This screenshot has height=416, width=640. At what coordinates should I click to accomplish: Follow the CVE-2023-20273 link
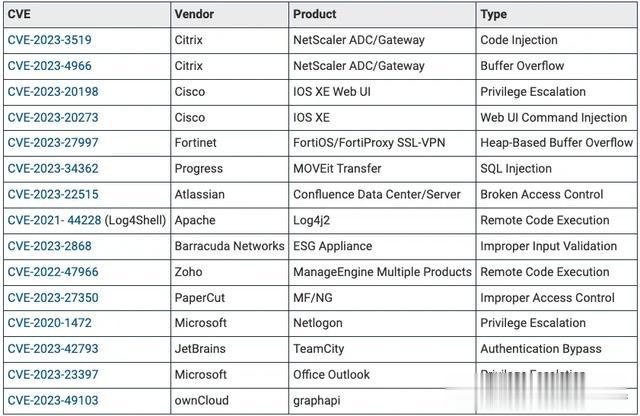[53, 117]
